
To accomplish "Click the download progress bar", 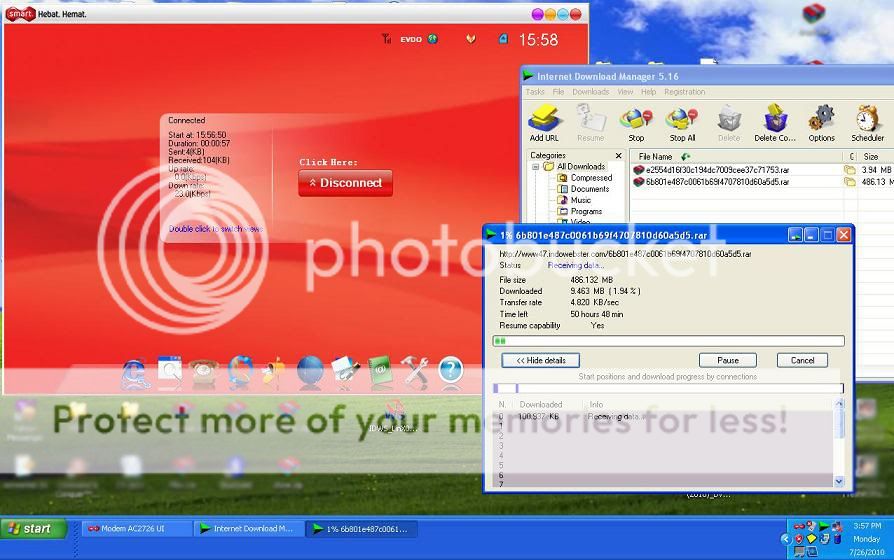I will (668, 341).
